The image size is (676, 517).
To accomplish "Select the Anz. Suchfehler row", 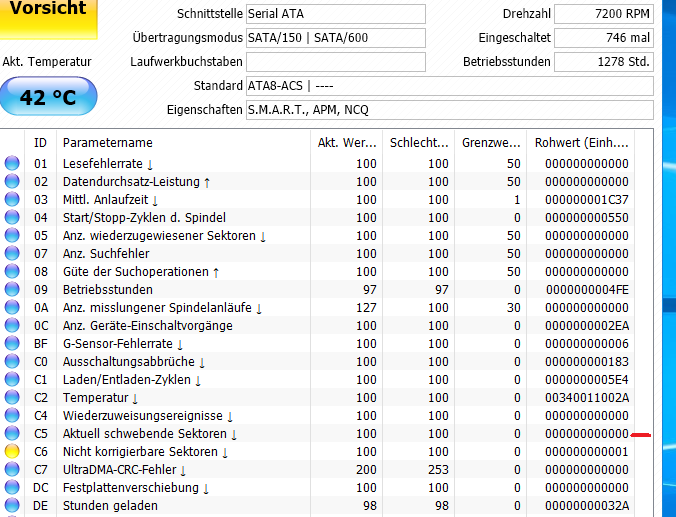I will (x=317, y=254).
